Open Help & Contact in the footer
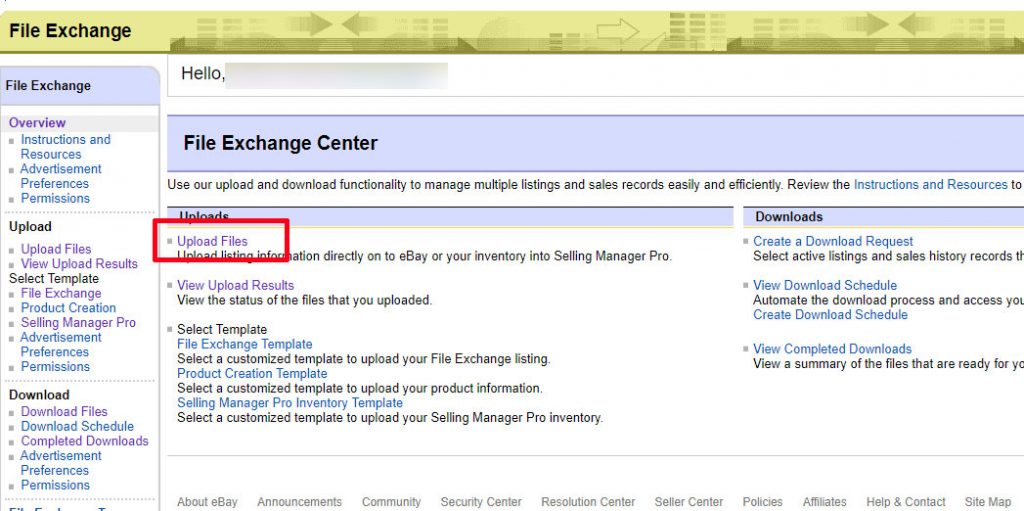The height and width of the screenshot is (511, 1024). [906, 502]
